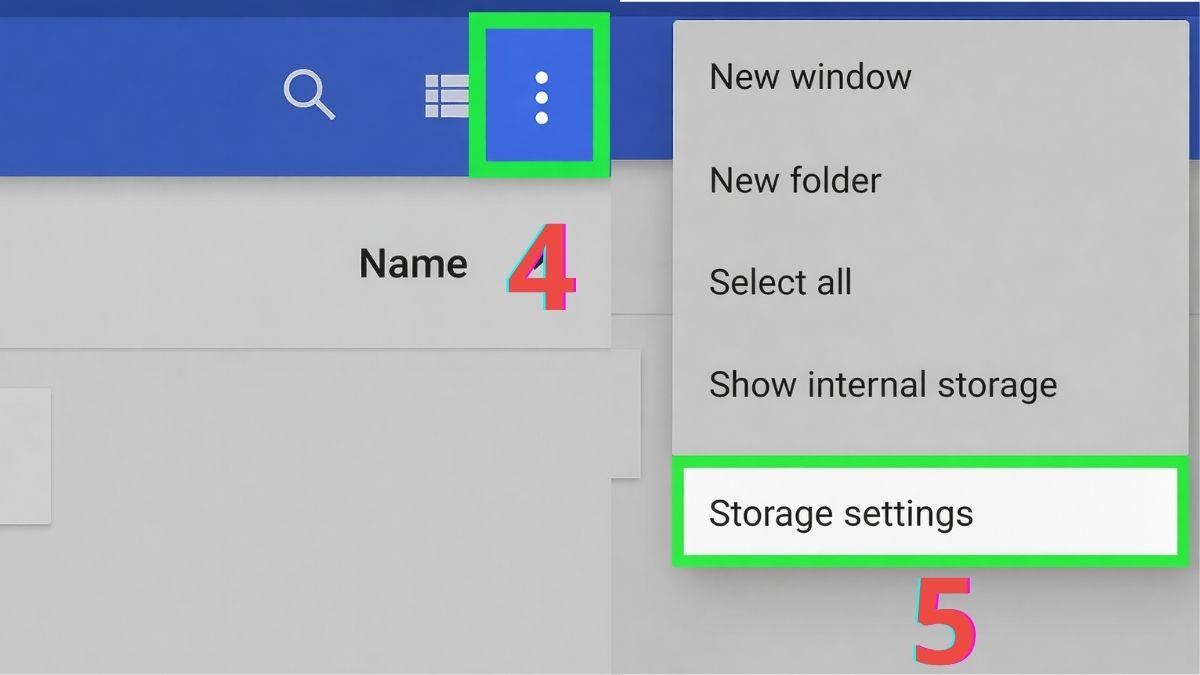This screenshot has width=1200, height=675.
Task: Click the red step number 5 annotation
Action: (944, 620)
